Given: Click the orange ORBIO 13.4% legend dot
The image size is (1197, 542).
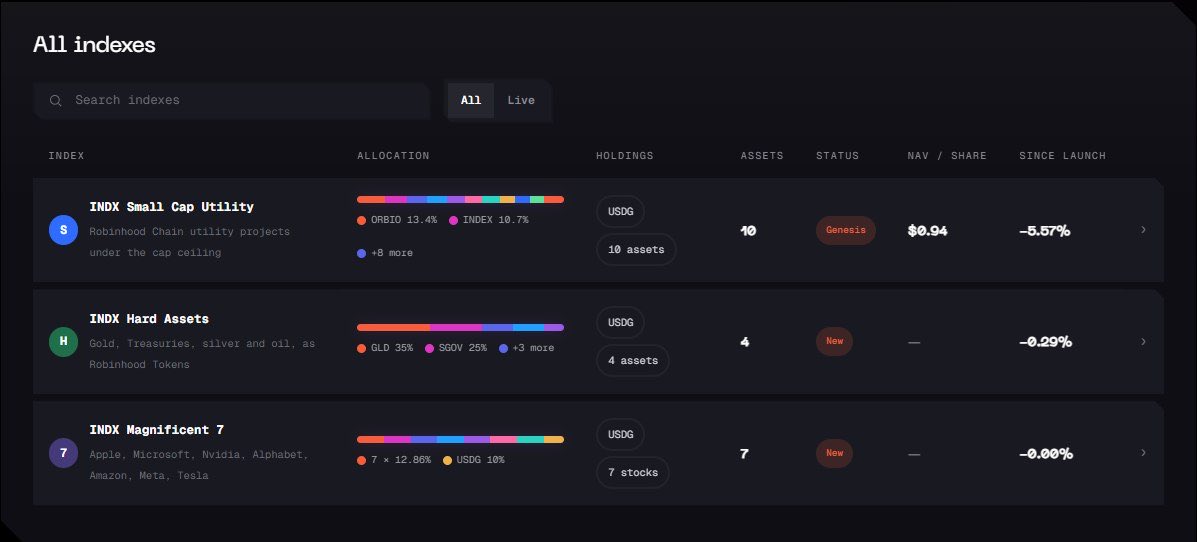Looking at the screenshot, I should (362, 220).
